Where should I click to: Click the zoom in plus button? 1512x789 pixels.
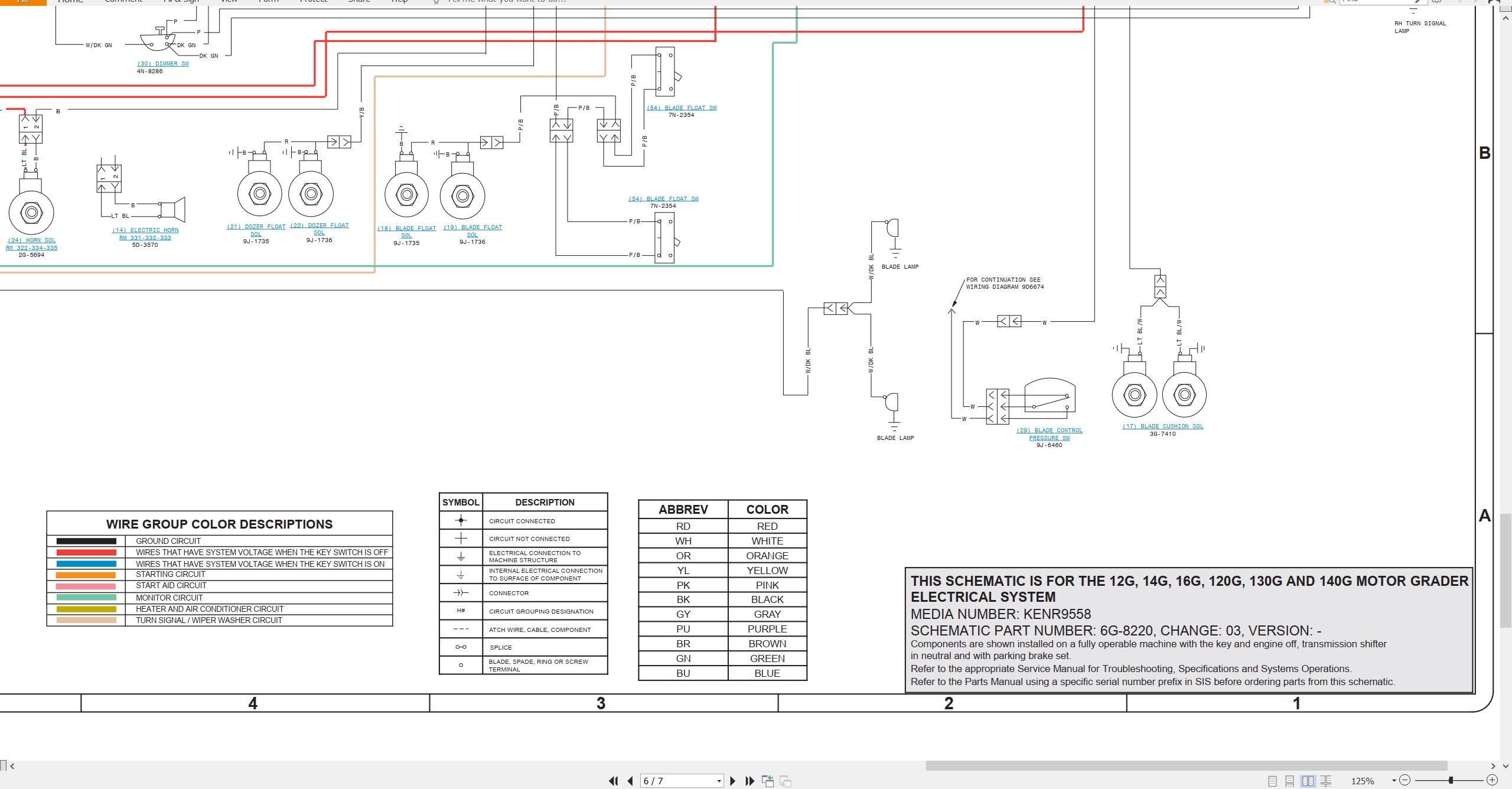[x=1492, y=780]
